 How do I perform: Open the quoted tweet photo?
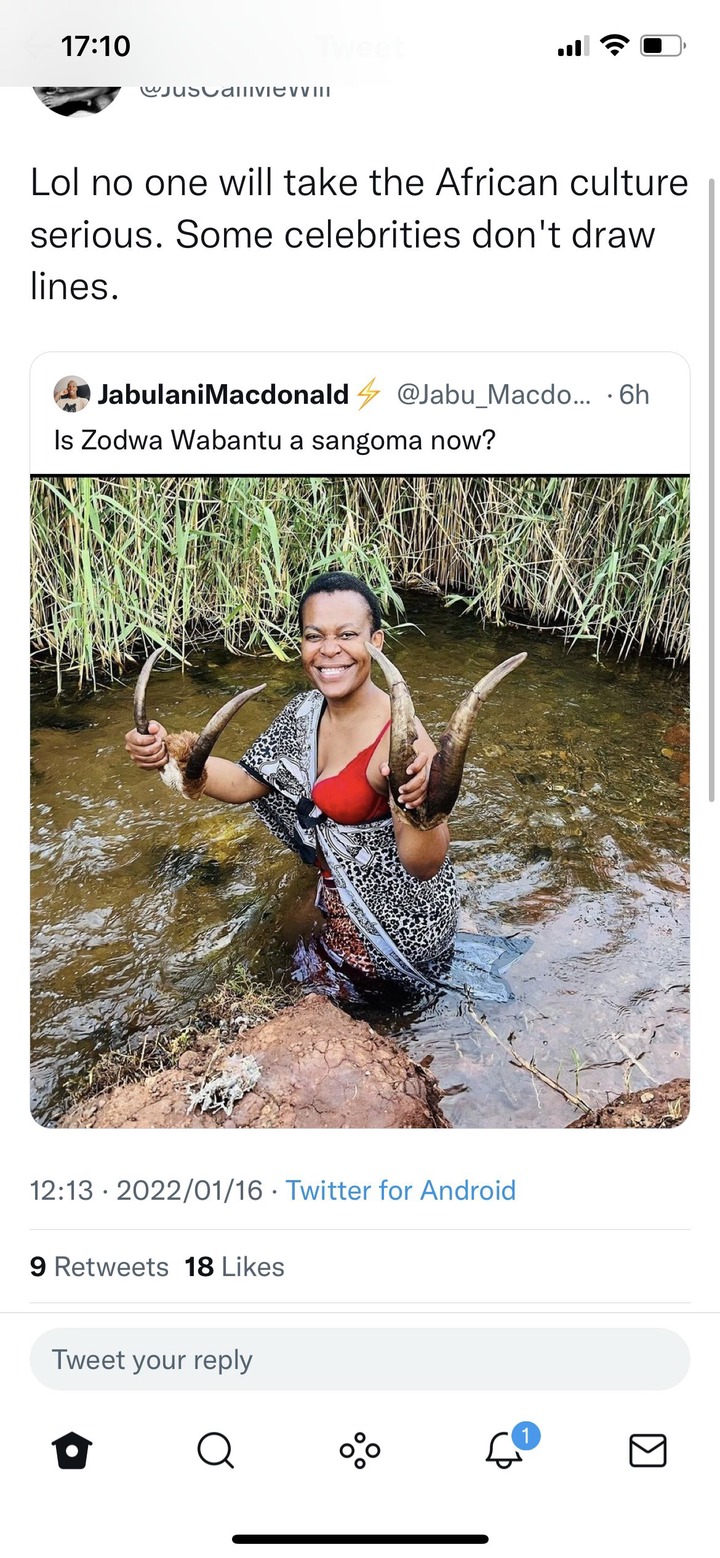click(x=360, y=802)
